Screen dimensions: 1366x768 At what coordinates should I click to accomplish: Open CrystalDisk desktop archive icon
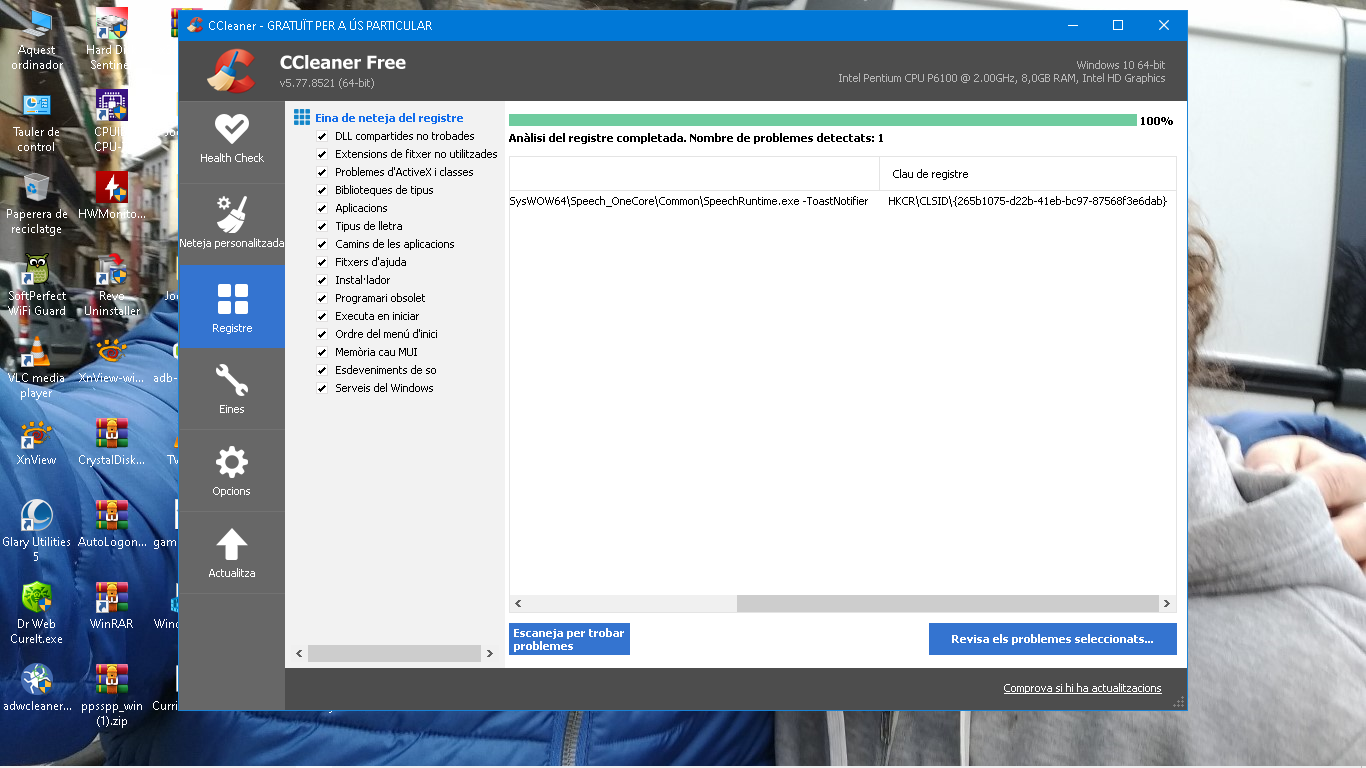click(111, 443)
